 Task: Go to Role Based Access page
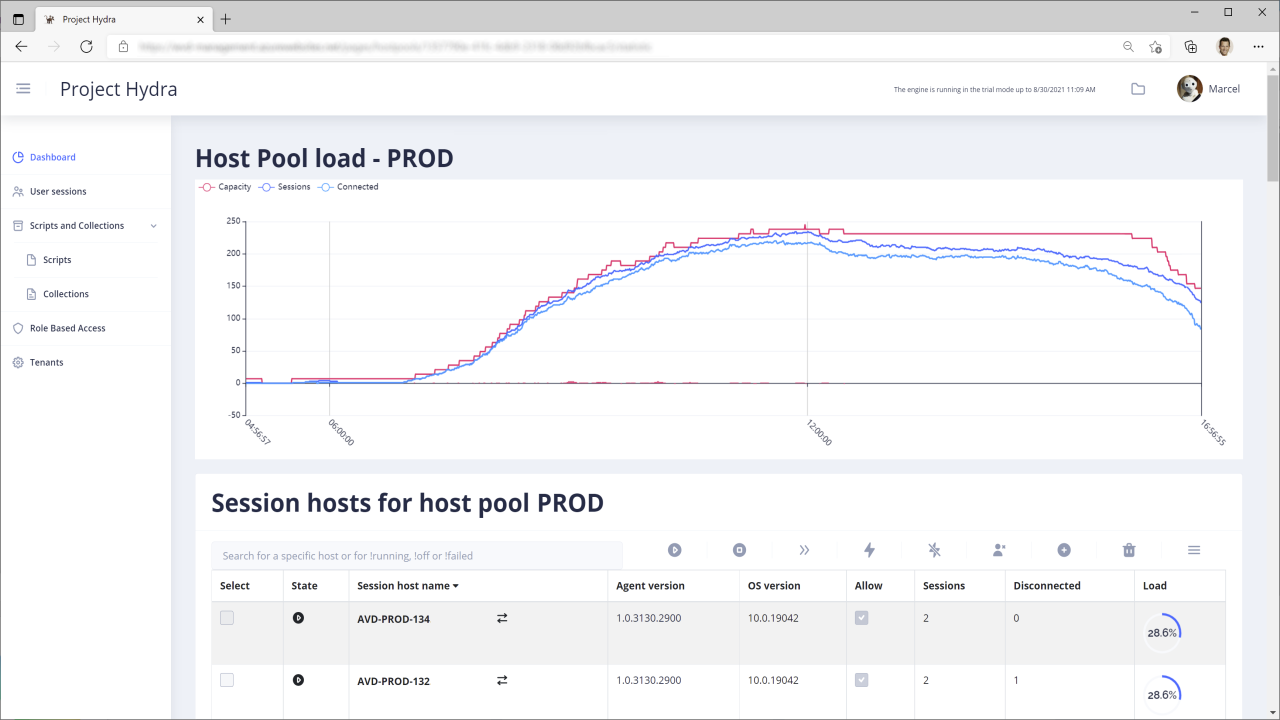67,328
